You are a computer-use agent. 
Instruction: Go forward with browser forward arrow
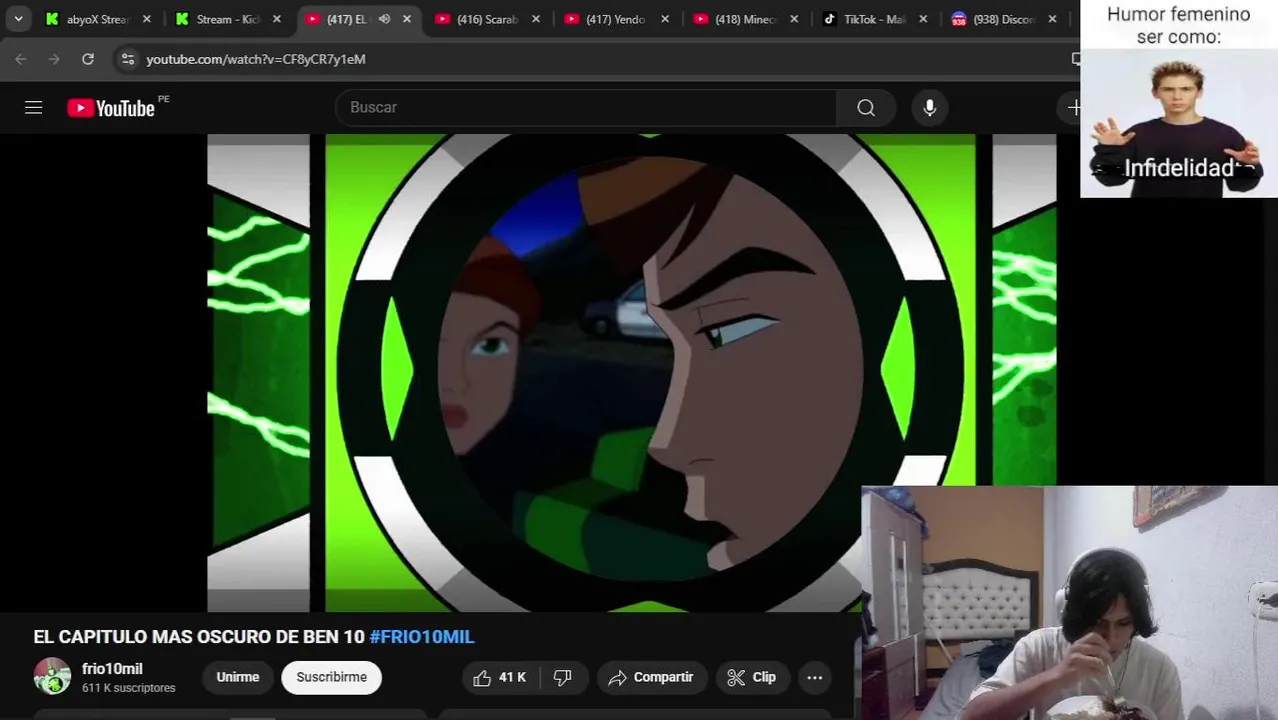click(54, 59)
